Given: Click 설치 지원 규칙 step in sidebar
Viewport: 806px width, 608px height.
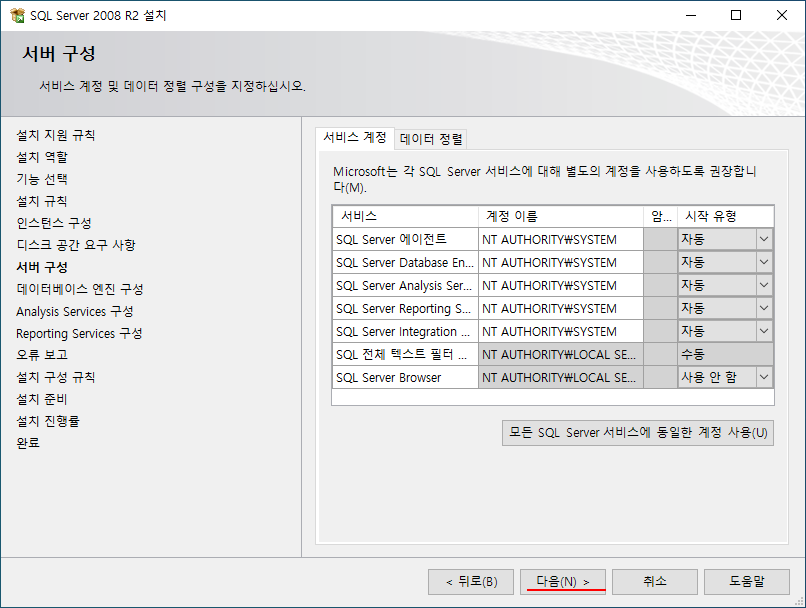Looking at the screenshot, I should [x=56, y=135].
